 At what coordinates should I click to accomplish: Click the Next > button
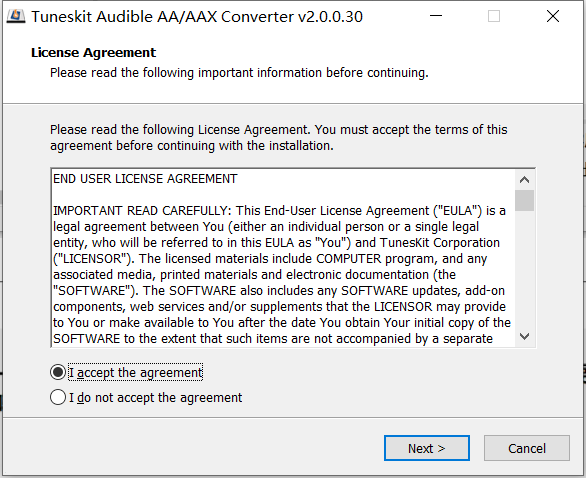pos(427,448)
